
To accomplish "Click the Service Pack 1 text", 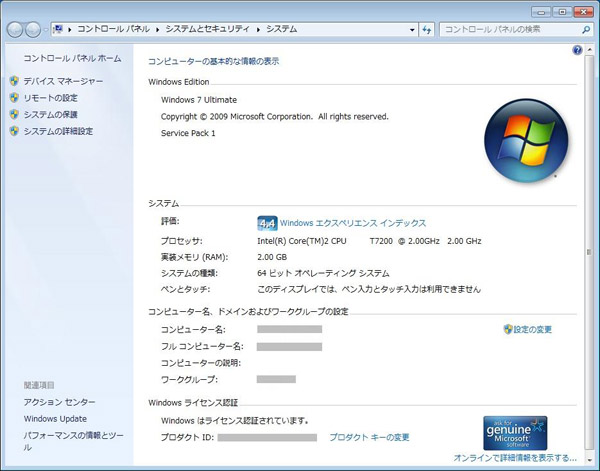I will point(188,133).
